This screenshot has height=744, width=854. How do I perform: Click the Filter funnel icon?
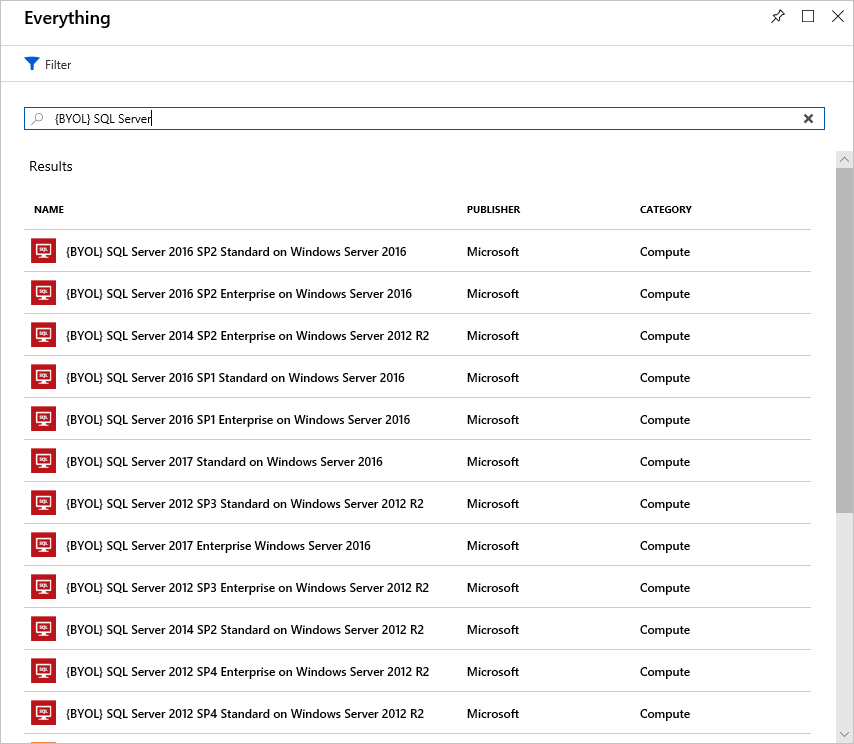point(31,64)
